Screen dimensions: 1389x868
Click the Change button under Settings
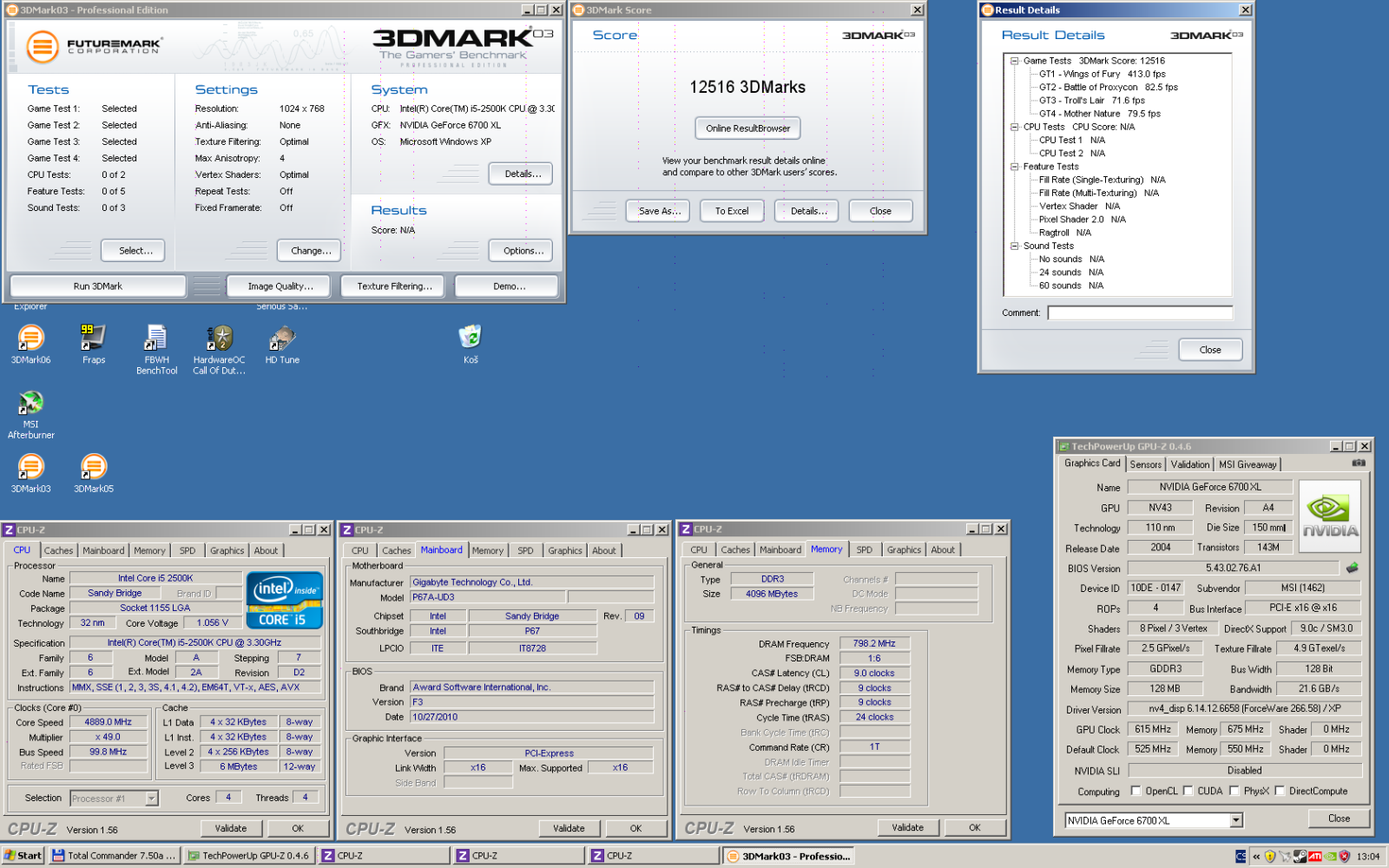coord(311,251)
